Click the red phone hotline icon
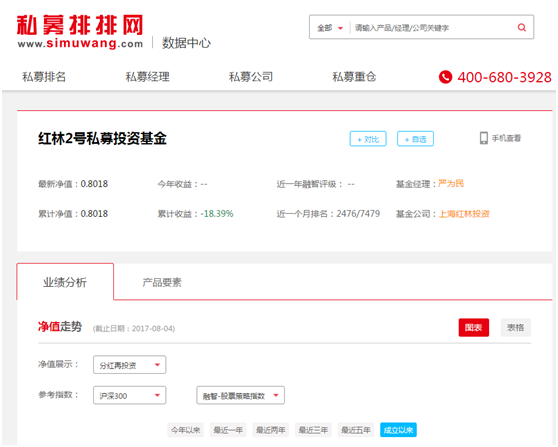 (445, 77)
